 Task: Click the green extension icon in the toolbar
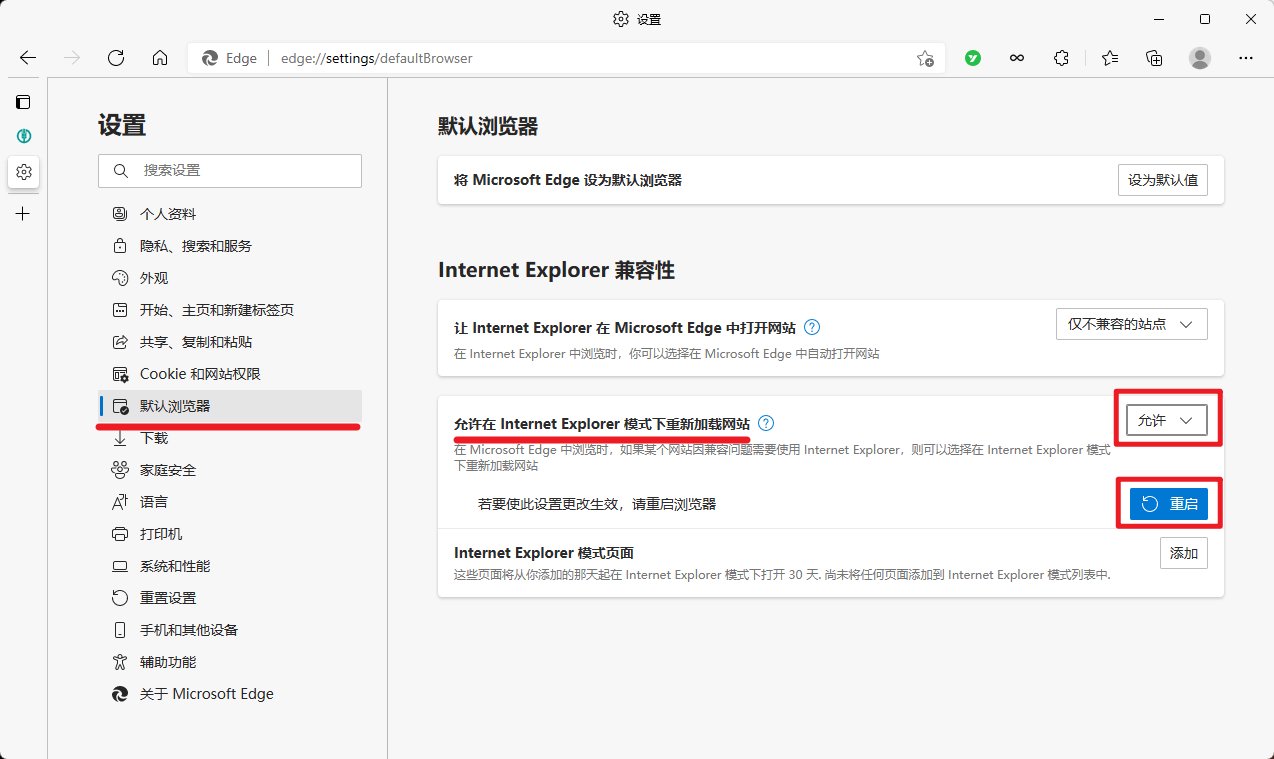pos(972,58)
